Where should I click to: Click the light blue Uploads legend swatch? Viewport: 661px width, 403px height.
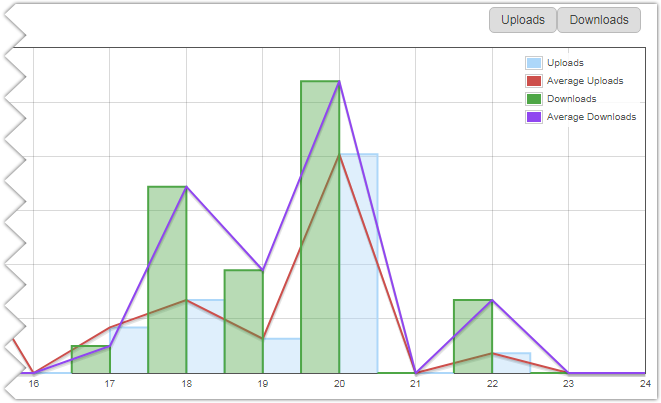[535, 63]
